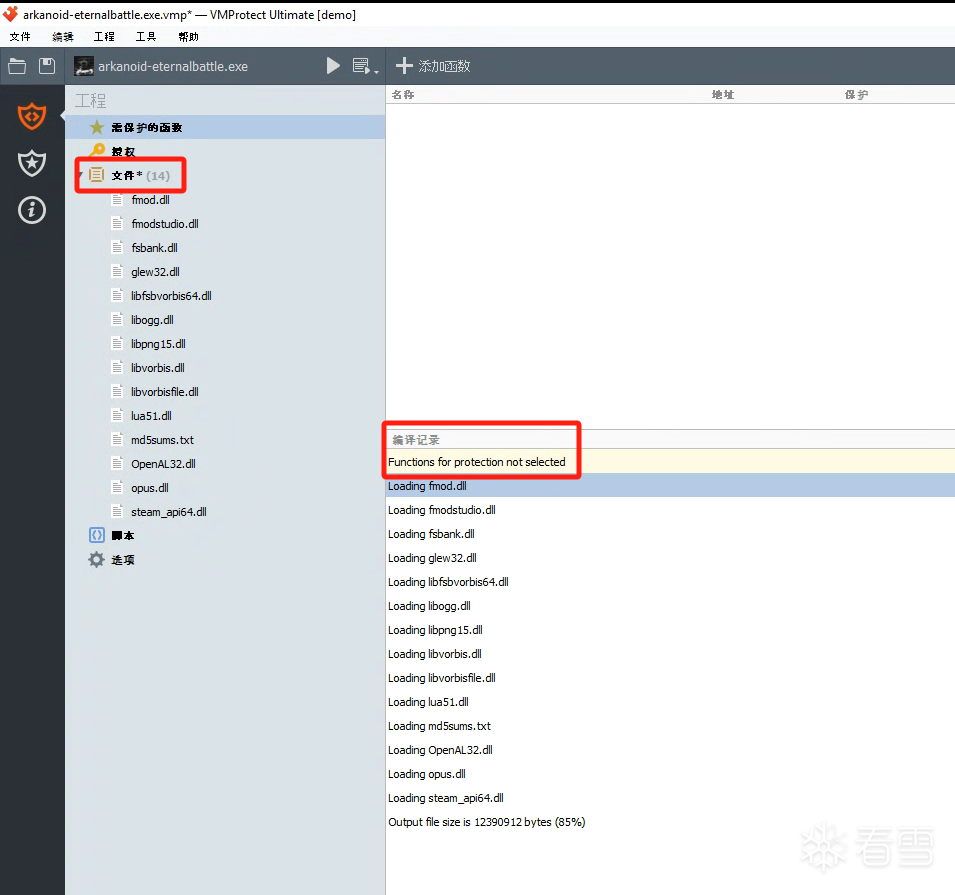The image size is (955, 895).
Task: Sort by the 地址 column header
Action: pos(723,94)
